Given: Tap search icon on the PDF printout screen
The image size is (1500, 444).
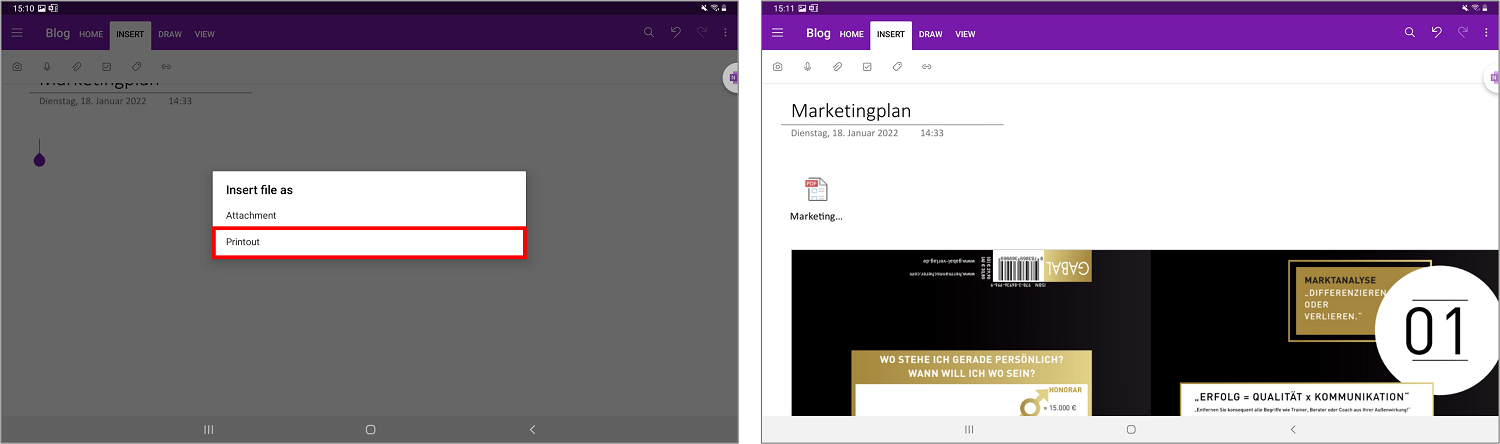Looking at the screenshot, I should pyautogui.click(x=1410, y=33).
